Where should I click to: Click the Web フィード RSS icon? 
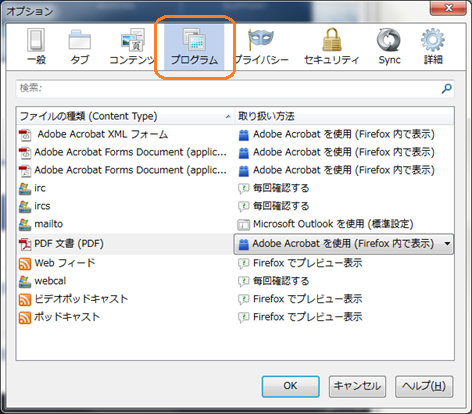pyautogui.click(x=25, y=264)
